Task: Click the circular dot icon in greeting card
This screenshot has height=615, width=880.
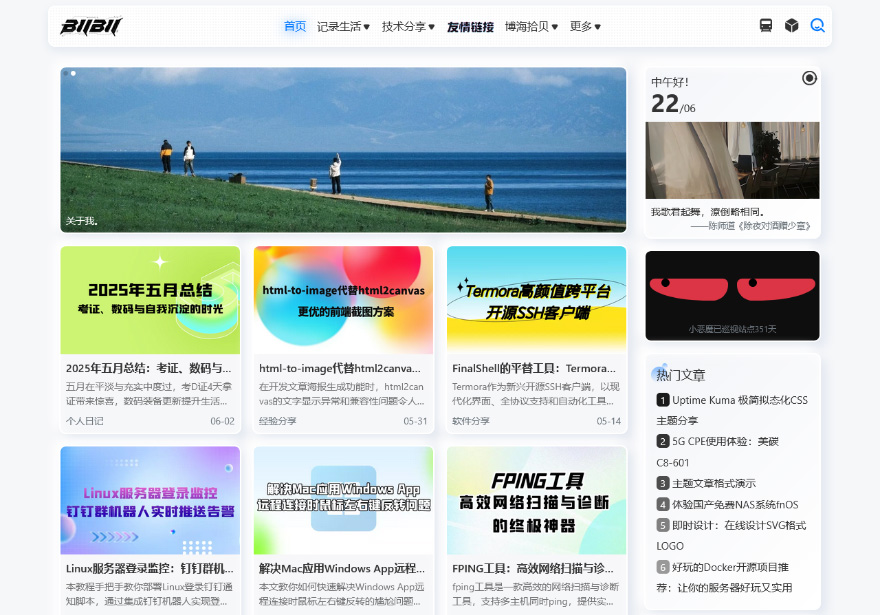Action: click(809, 78)
